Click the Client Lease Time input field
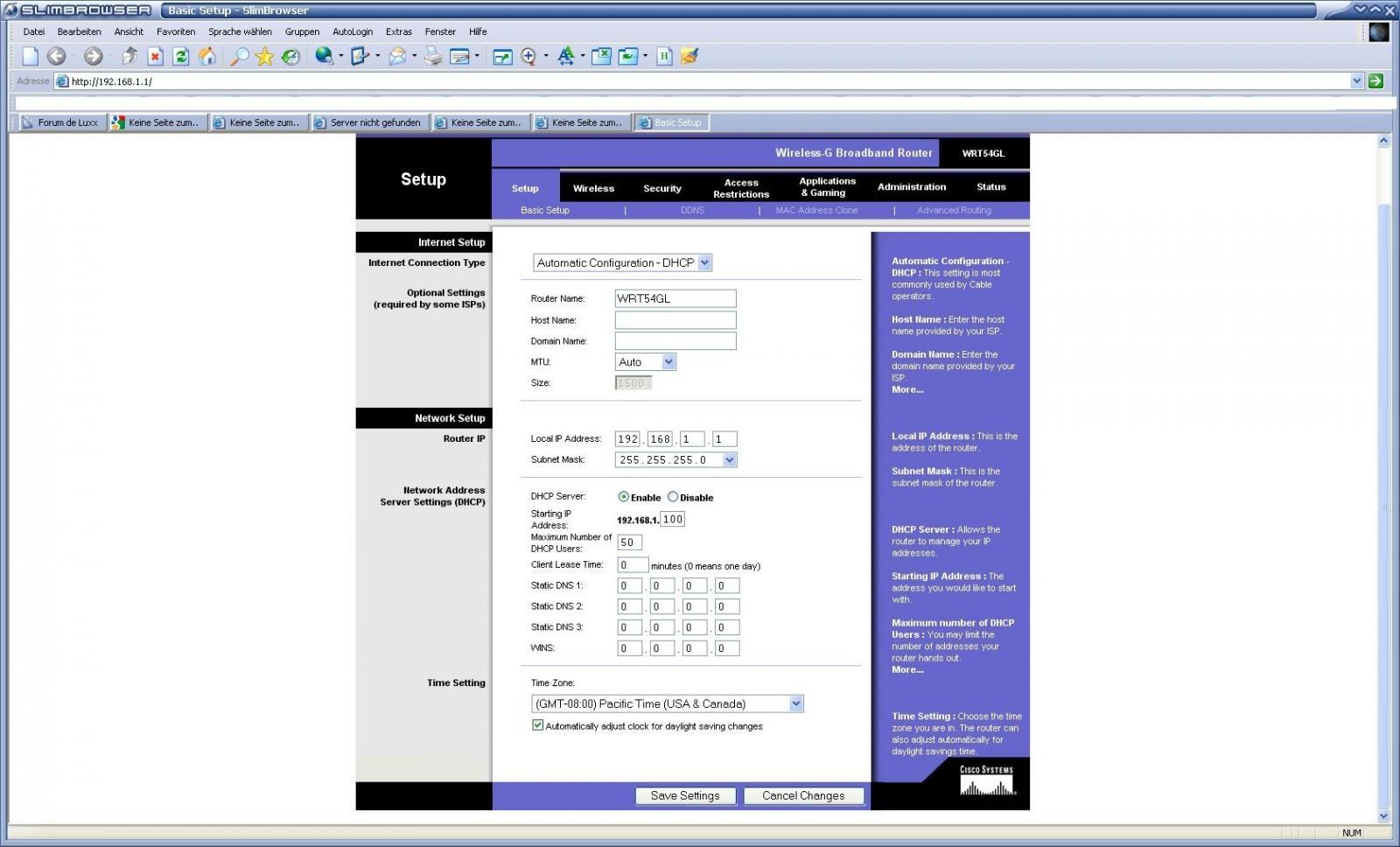This screenshot has width=1400, height=847. [633, 565]
